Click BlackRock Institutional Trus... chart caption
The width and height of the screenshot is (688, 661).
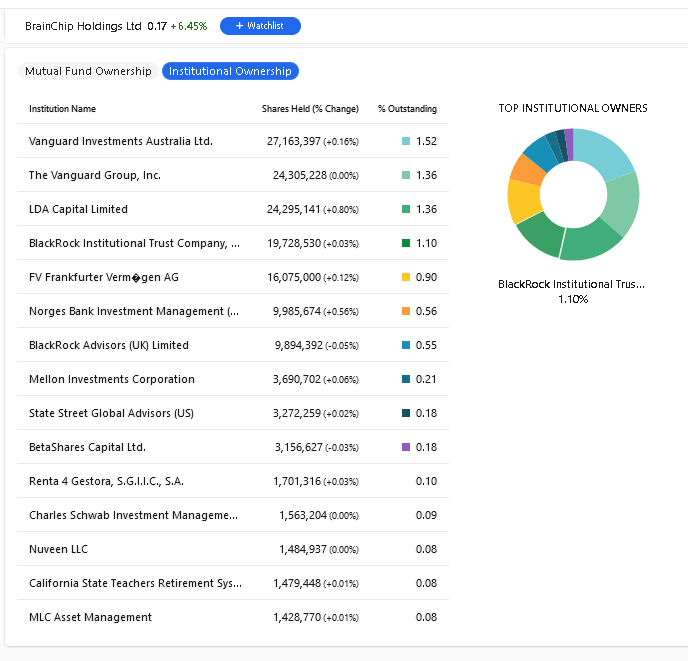[x=571, y=284]
